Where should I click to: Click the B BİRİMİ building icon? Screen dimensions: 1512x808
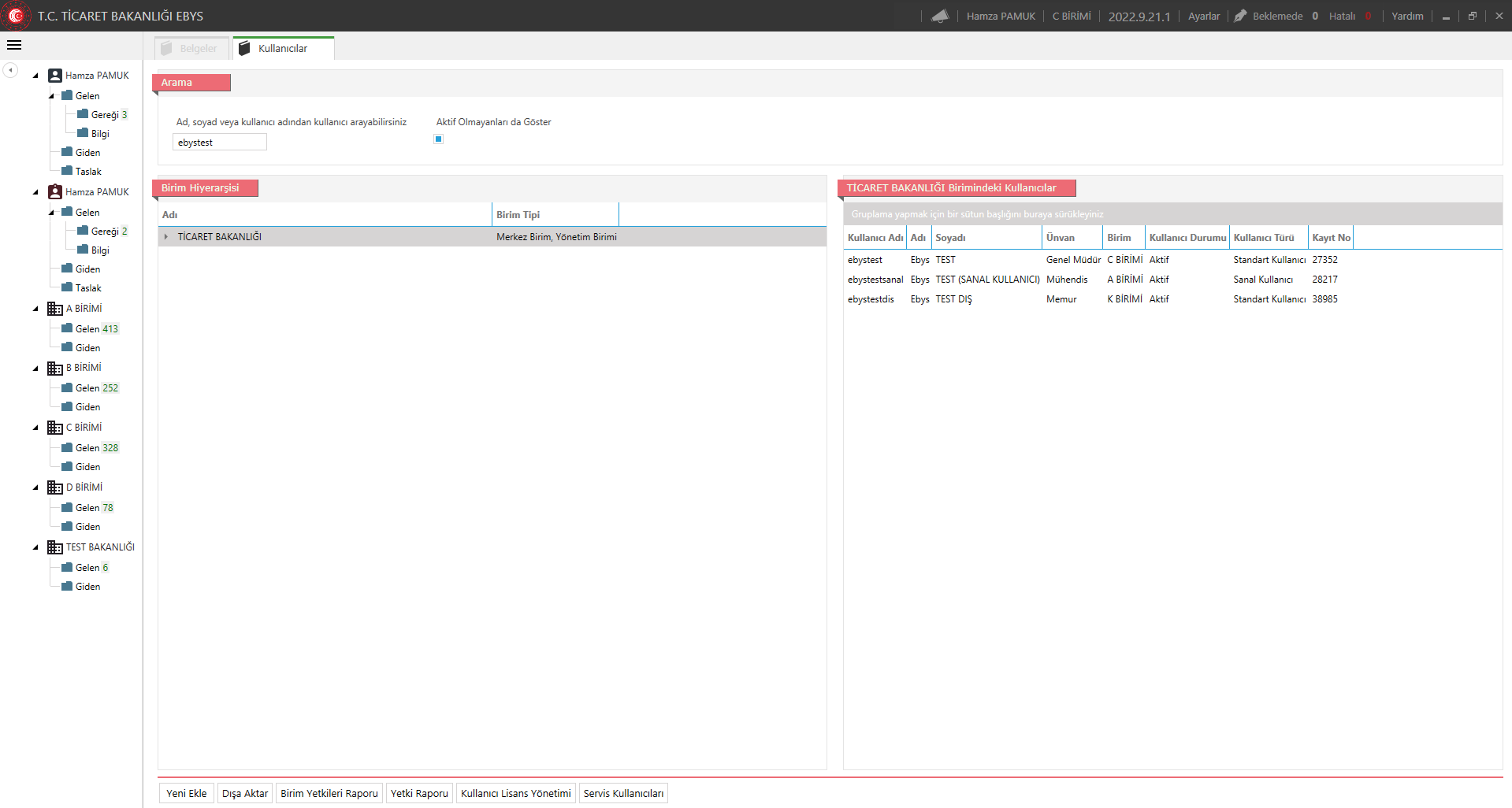point(55,368)
